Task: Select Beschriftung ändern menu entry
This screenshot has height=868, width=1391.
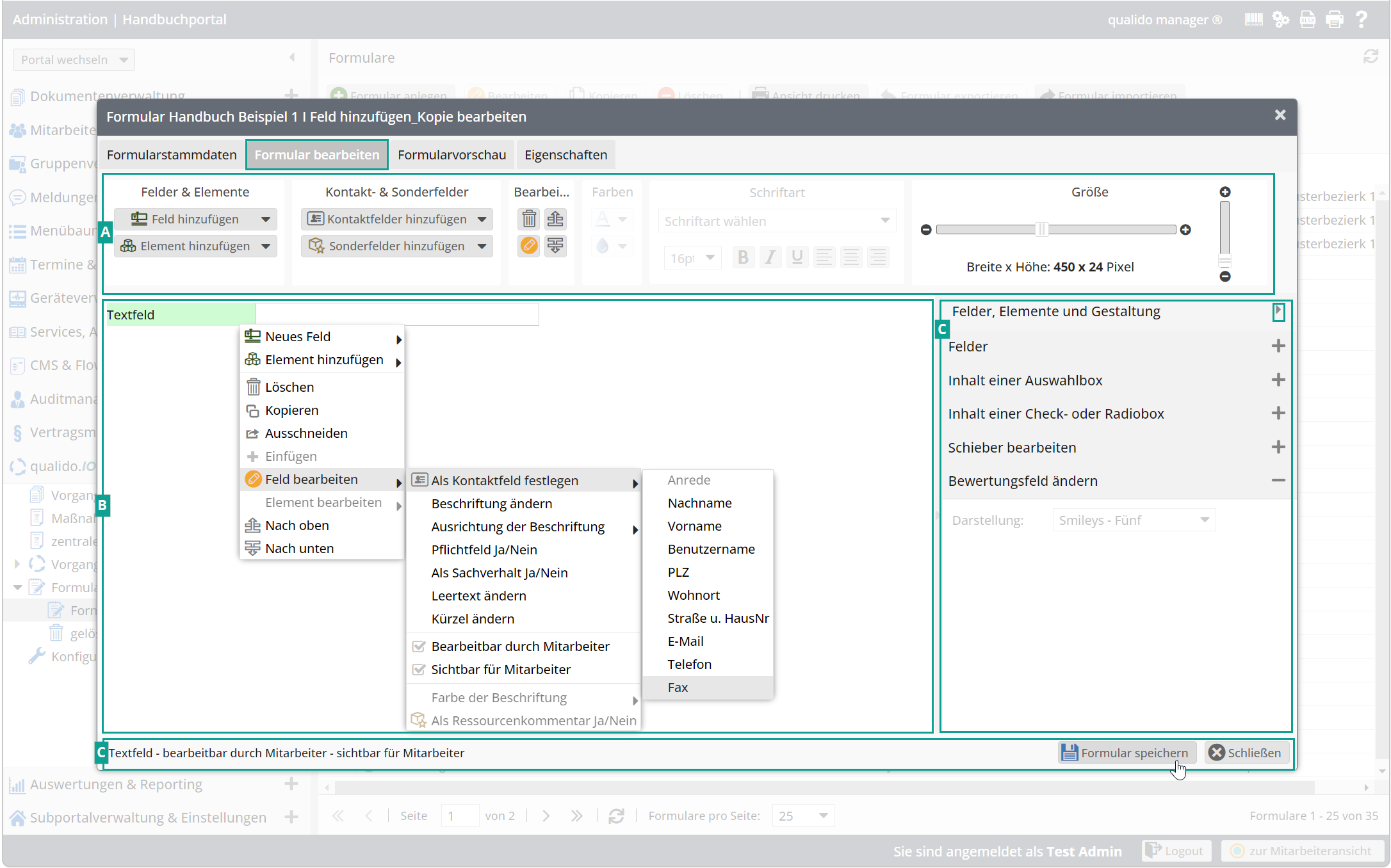Action: point(524,504)
